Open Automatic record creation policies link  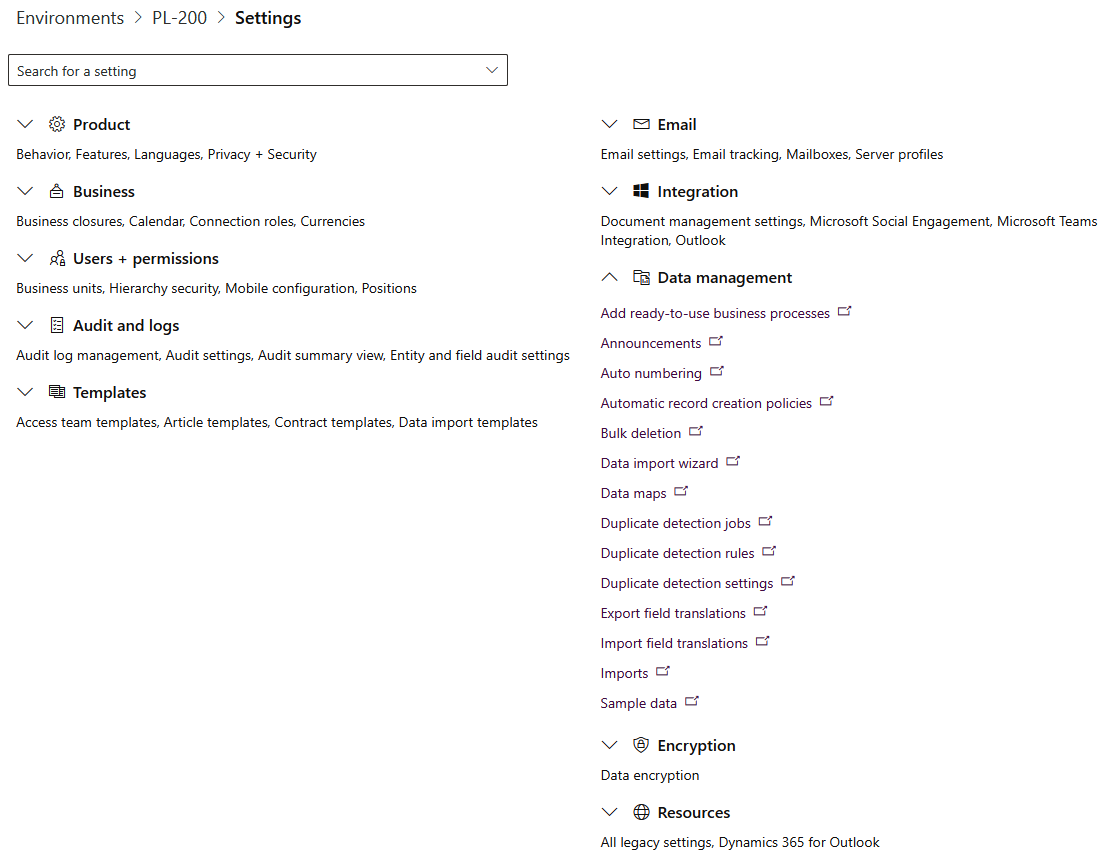point(706,403)
